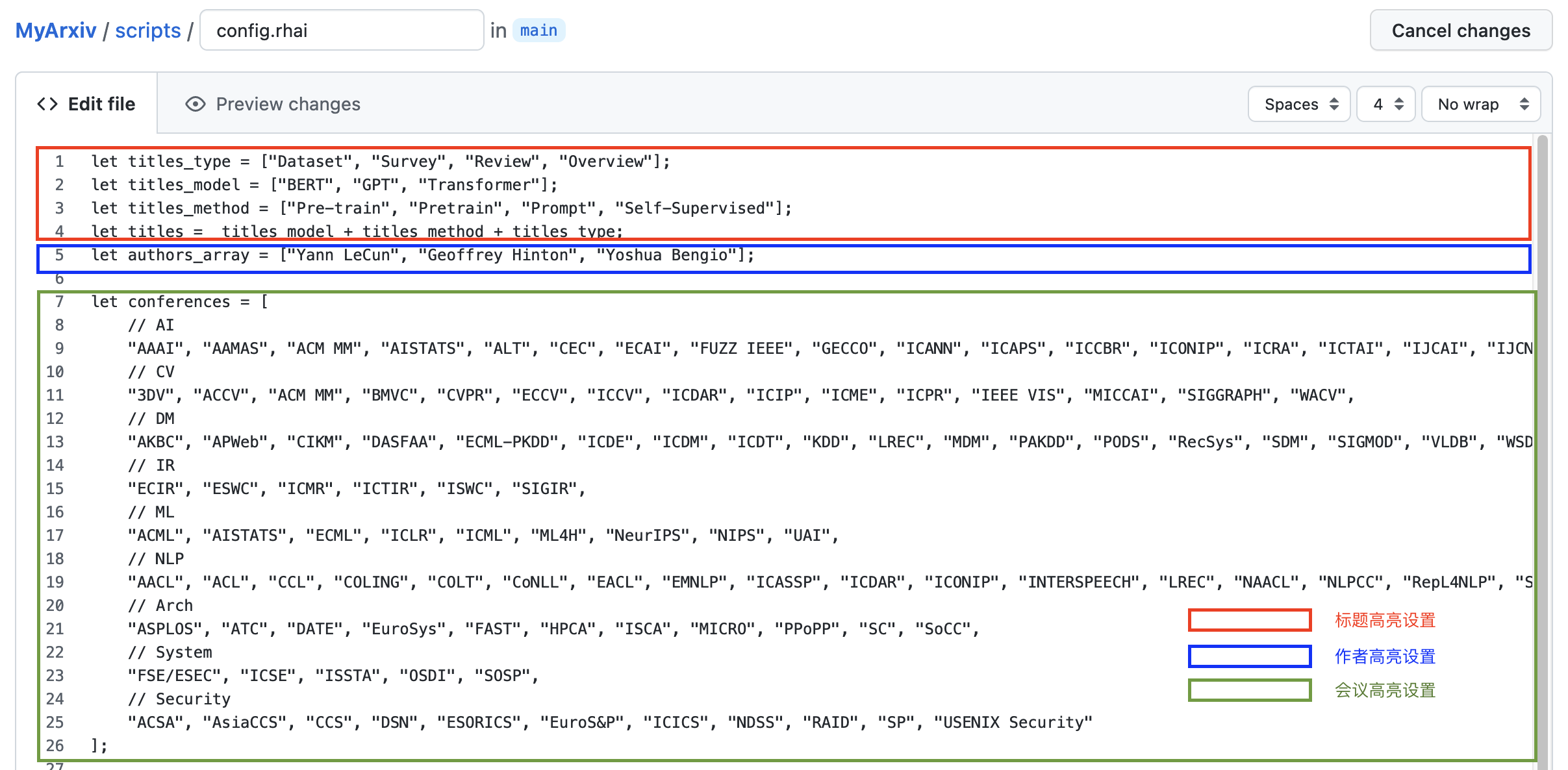Viewport: 1568px width, 770px height.
Task: Click line number 26 in the gutter
Action: pos(55,745)
